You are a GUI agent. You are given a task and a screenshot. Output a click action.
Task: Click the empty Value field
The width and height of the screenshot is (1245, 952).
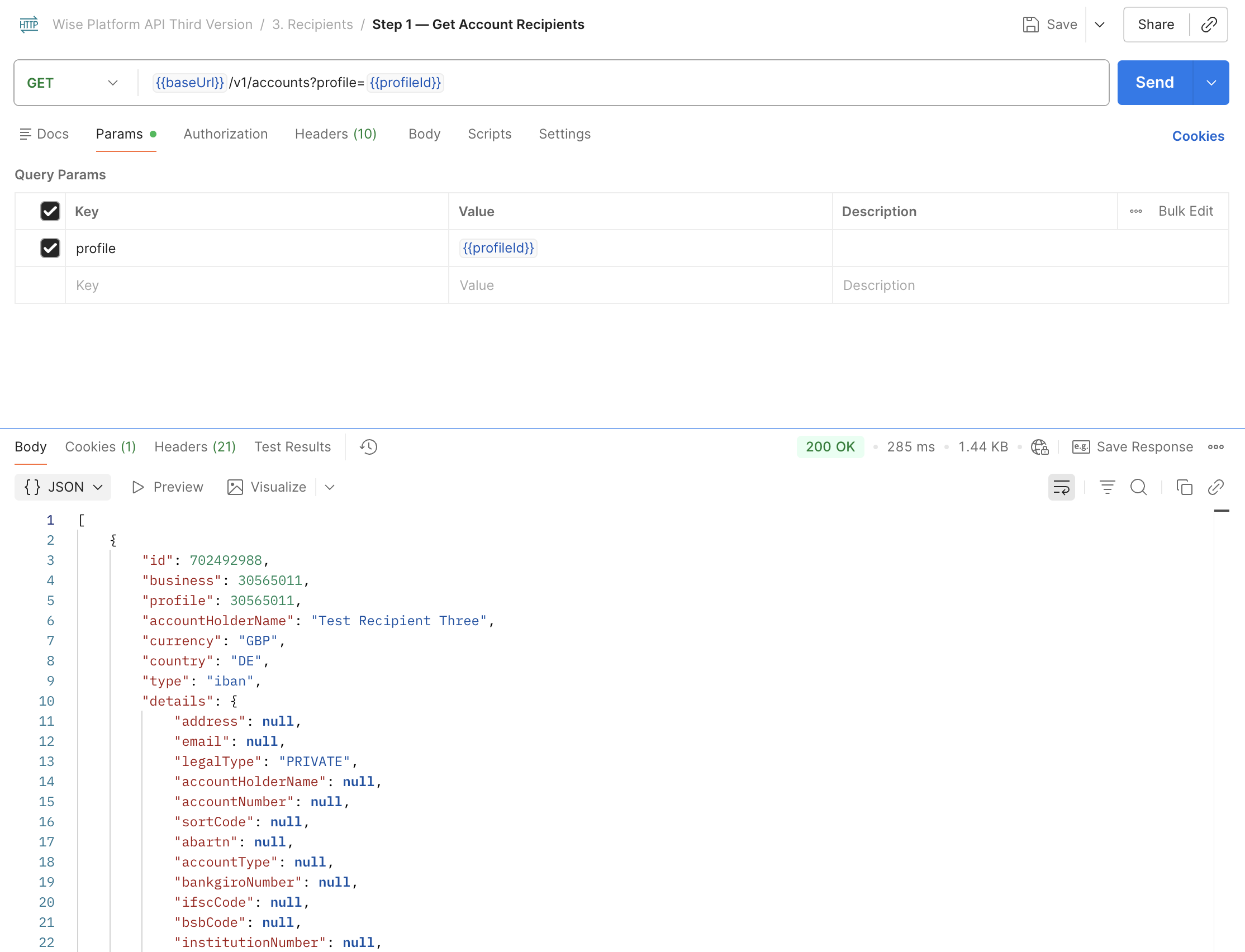640,285
